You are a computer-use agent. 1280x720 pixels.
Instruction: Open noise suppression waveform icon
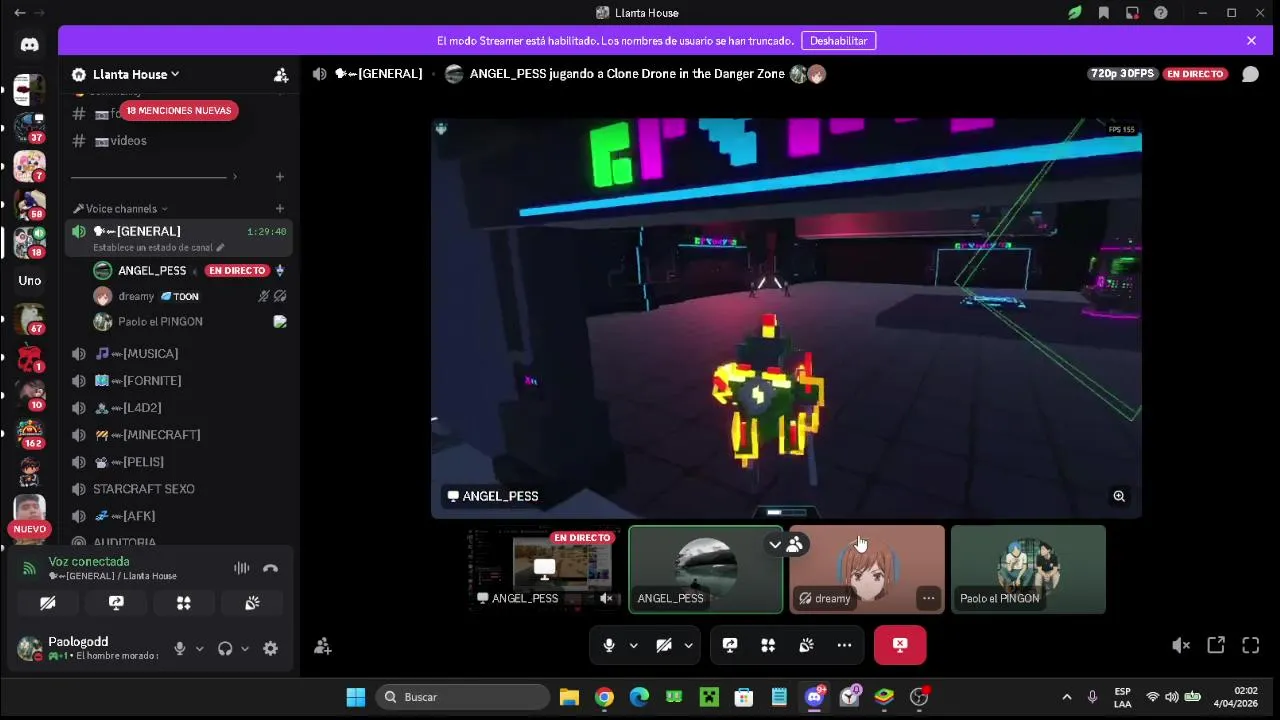[242, 568]
